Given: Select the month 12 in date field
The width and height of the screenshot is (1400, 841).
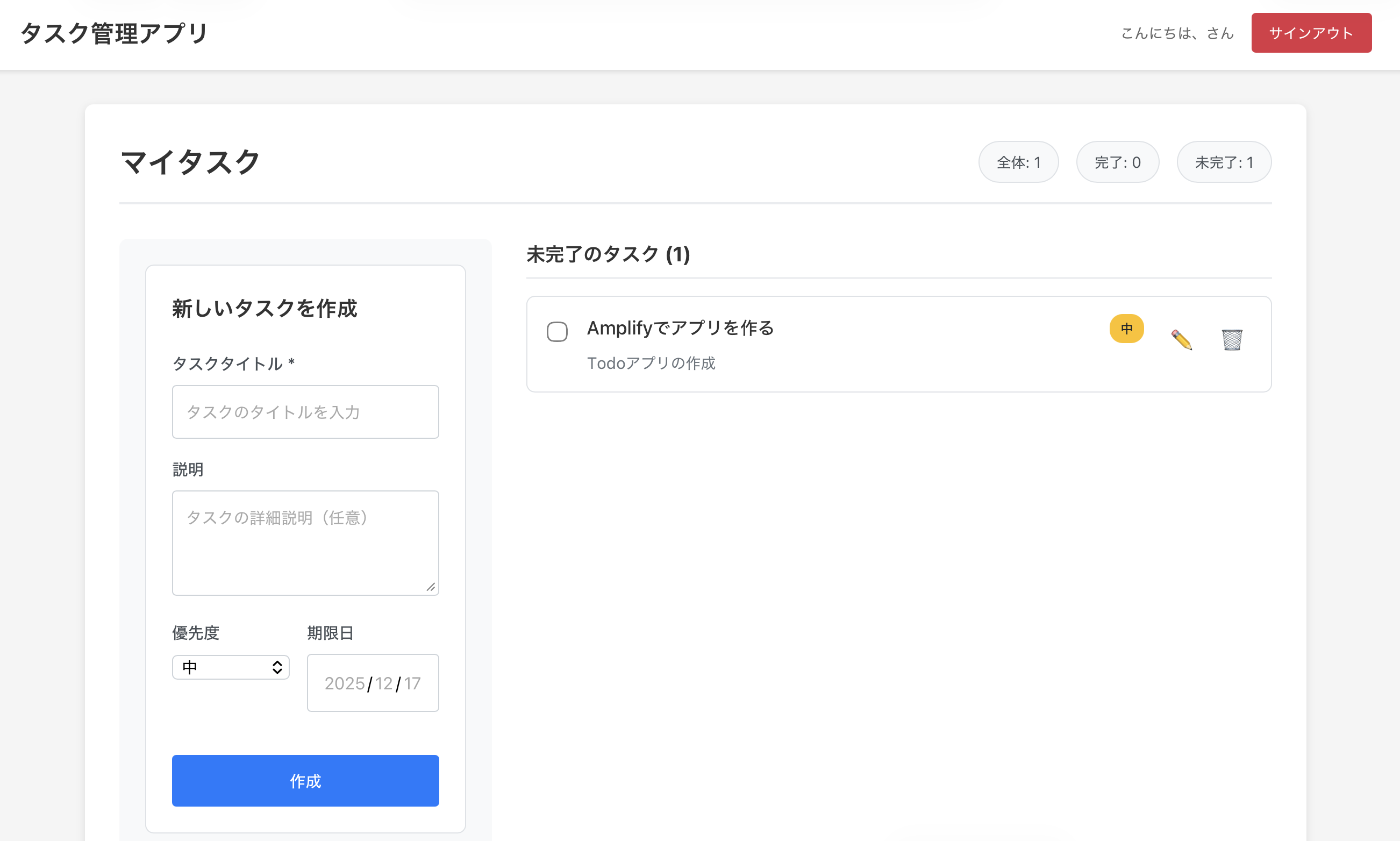Looking at the screenshot, I should tap(383, 683).
